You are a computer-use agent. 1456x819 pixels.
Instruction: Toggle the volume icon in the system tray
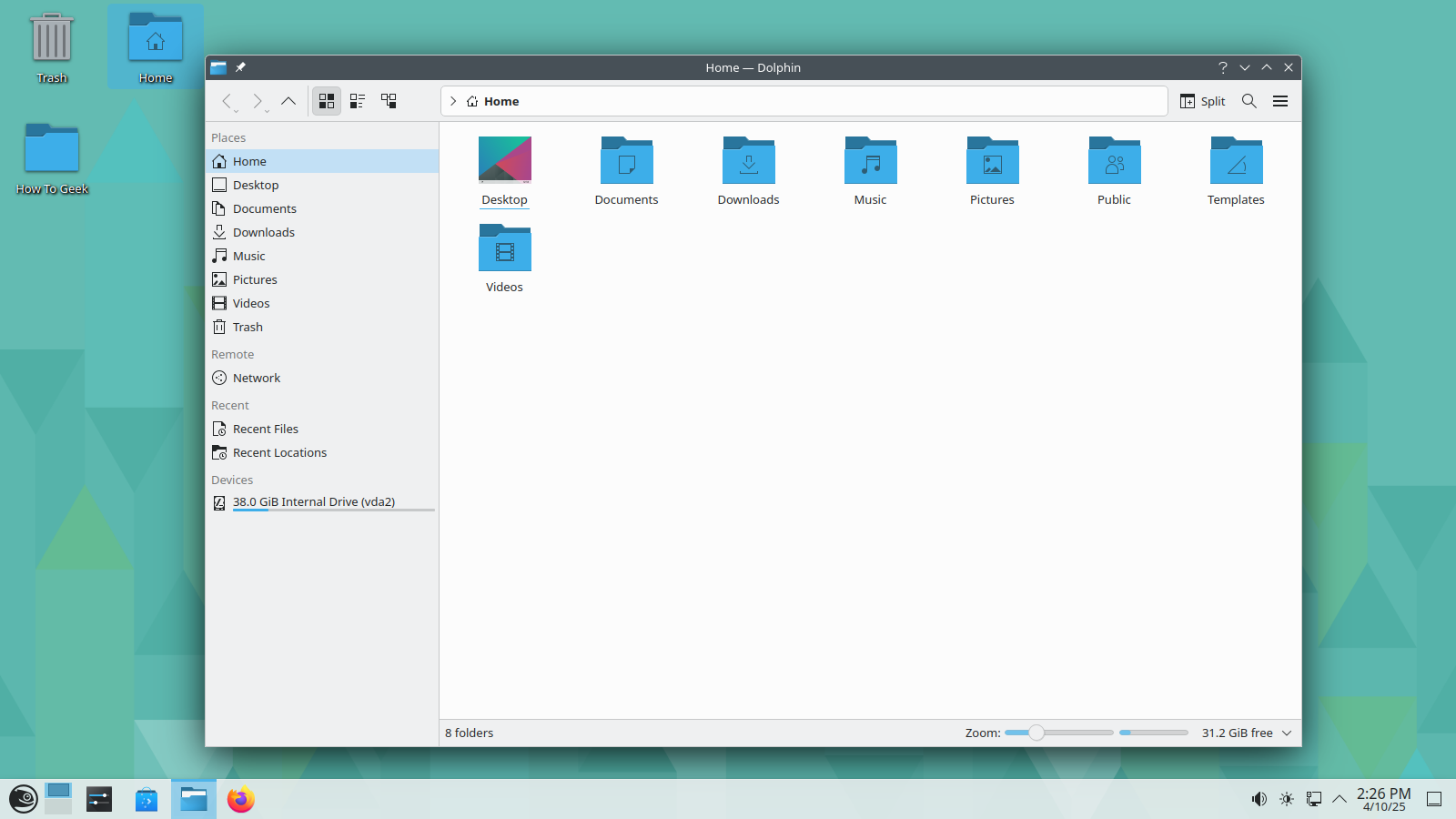click(x=1259, y=799)
